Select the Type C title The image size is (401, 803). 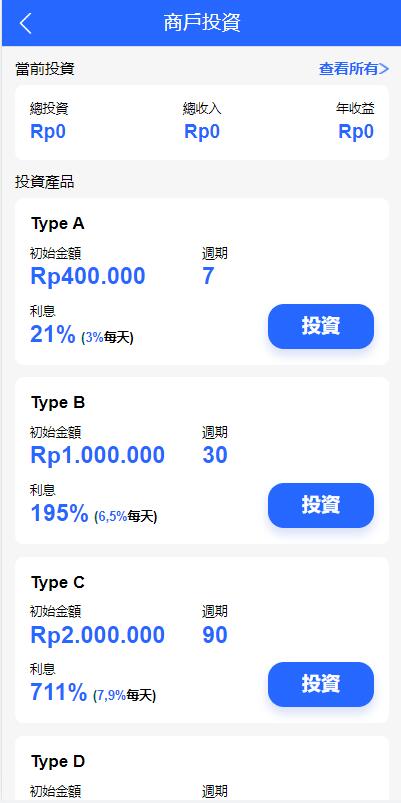click(58, 582)
